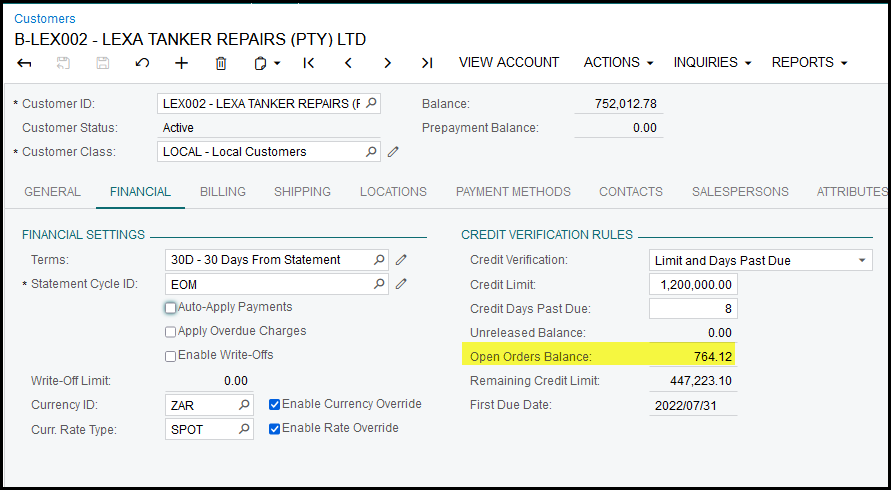This screenshot has width=891, height=490.
Task: Edit Terms using the pencil icon
Action: (x=401, y=260)
